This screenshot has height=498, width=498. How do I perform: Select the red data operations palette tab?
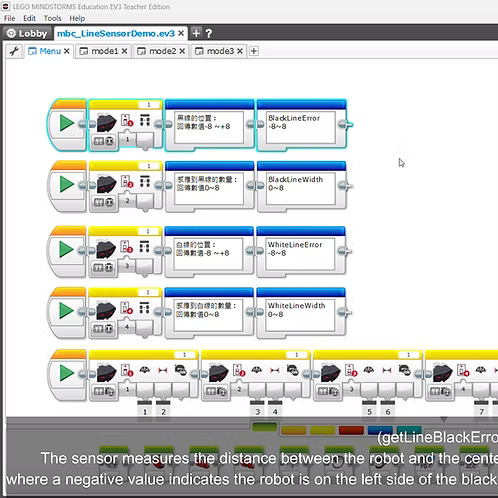coord(351,430)
